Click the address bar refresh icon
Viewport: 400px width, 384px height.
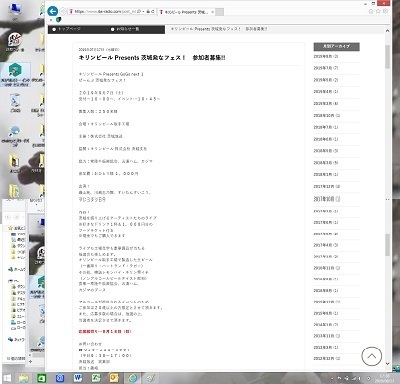153,11
